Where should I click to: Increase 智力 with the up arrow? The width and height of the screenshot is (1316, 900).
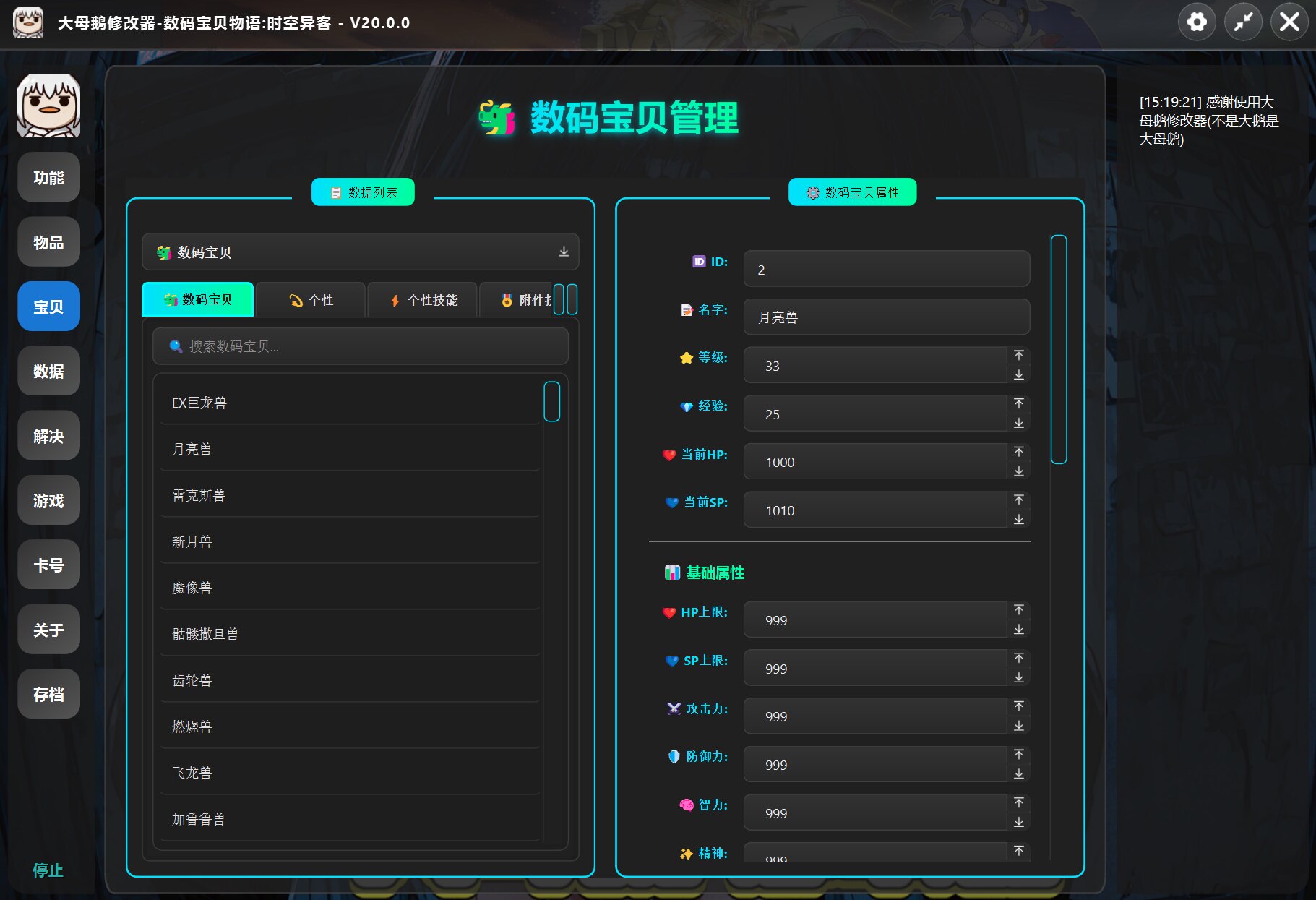tap(1018, 802)
